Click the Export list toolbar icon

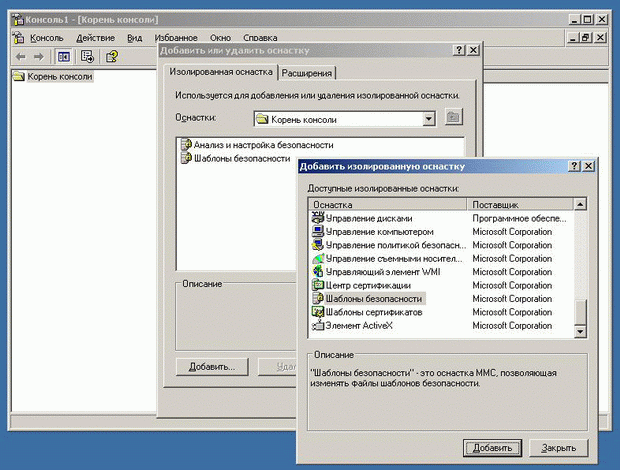pyautogui.click(x=87, y=56)
